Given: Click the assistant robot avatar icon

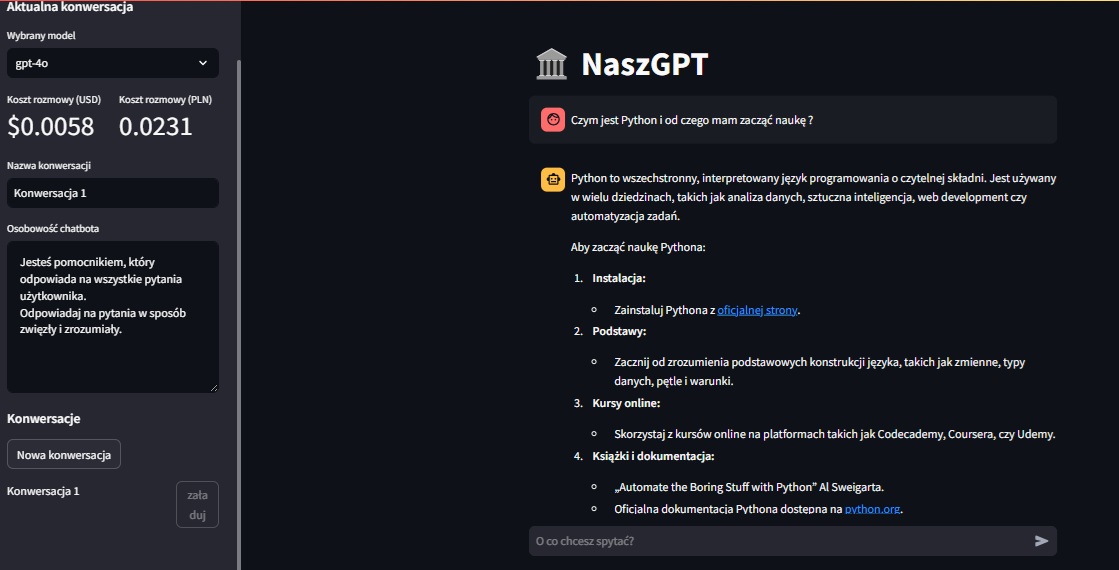Looking at the screenshot, I should coord(552,180).
